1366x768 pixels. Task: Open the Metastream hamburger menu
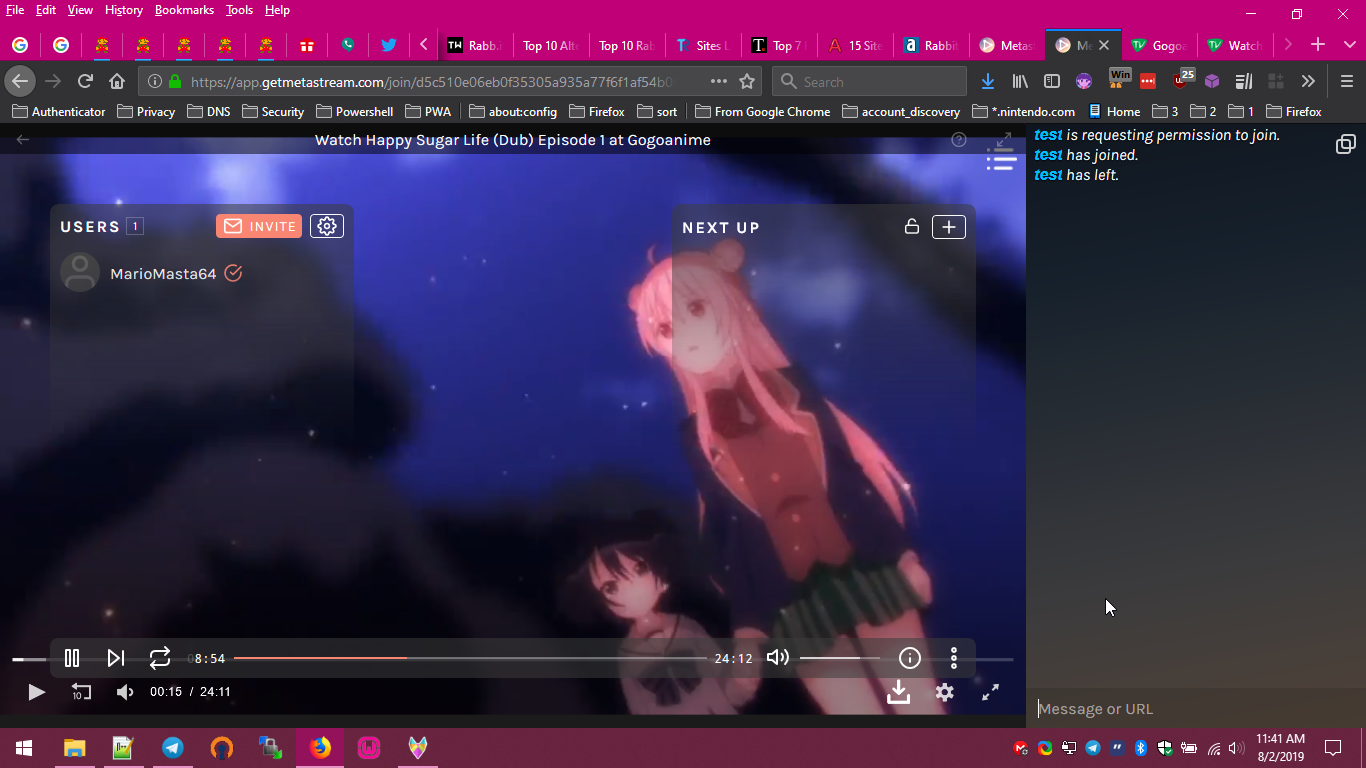coord(1001,160)
